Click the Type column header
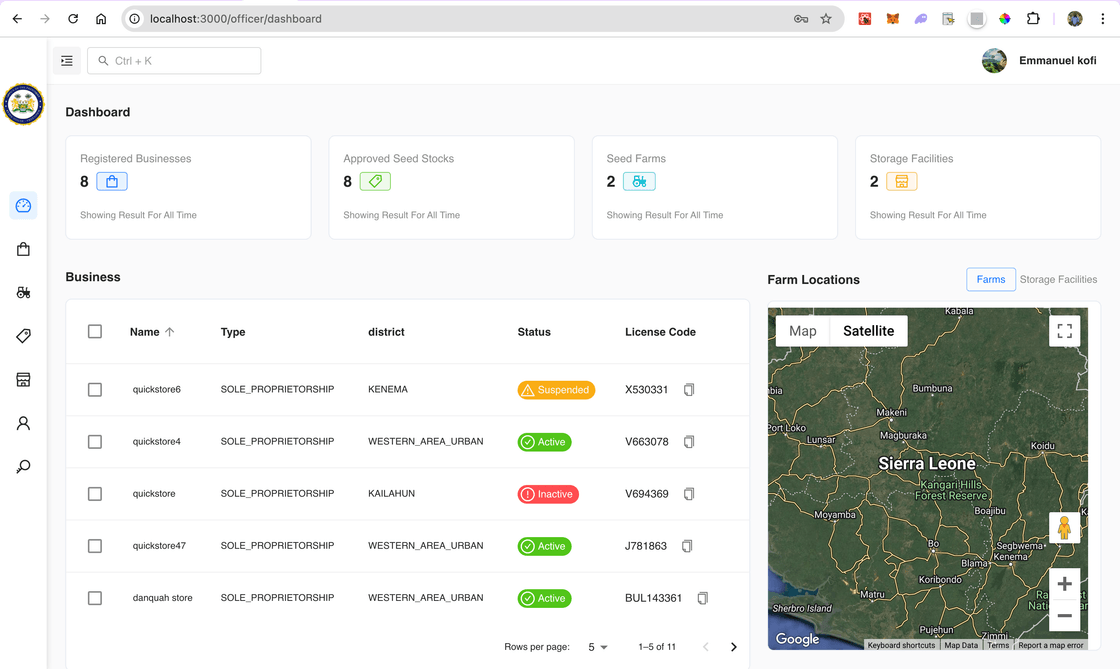The image size is (1120, 669). pyautogui.click(x=233, y=332)
